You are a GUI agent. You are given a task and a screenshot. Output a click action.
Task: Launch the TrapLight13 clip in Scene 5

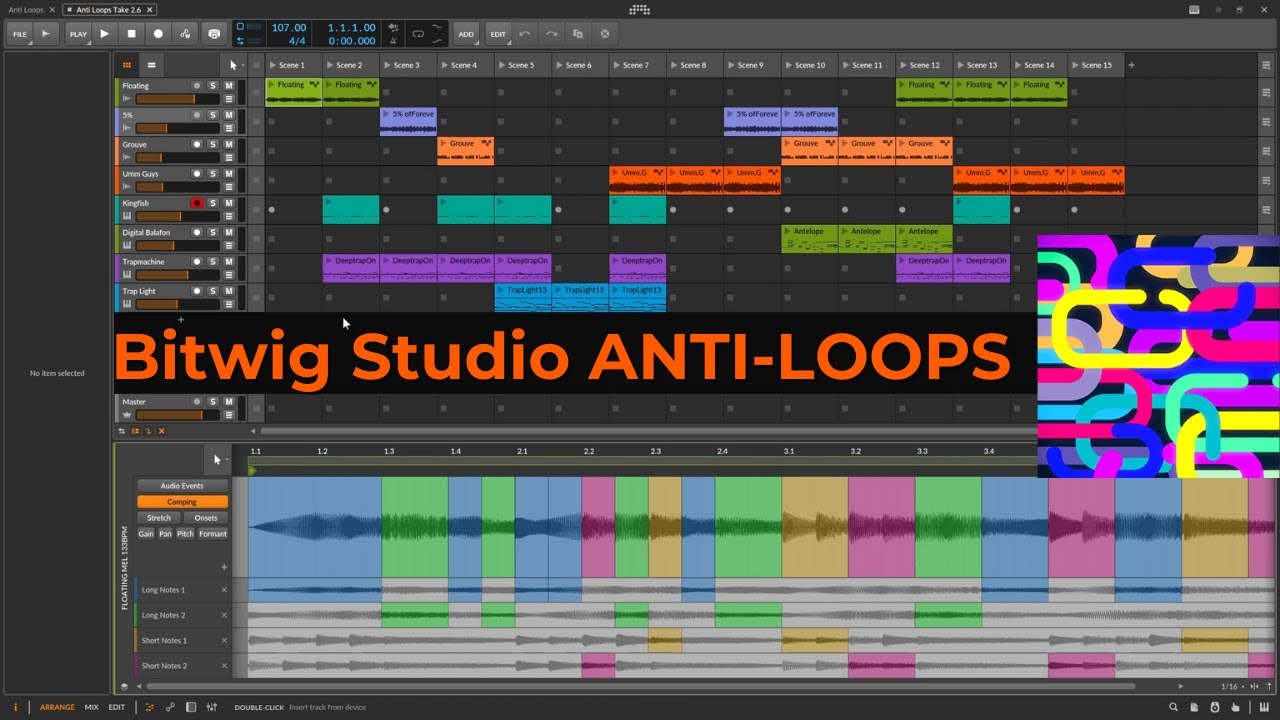[501, 290]
